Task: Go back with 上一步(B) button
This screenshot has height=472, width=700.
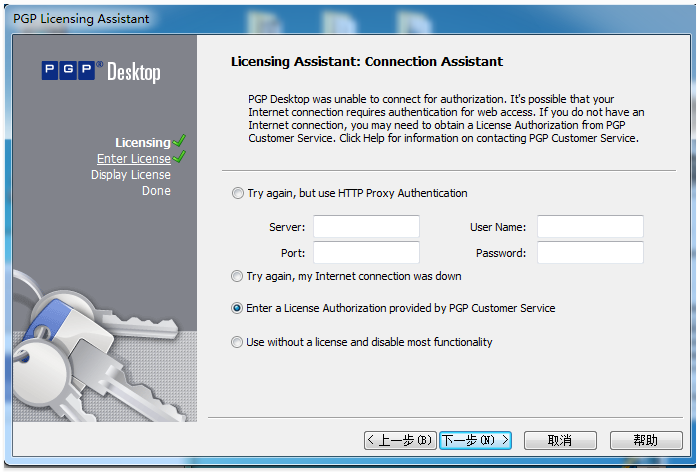Action: pos(400,440)
